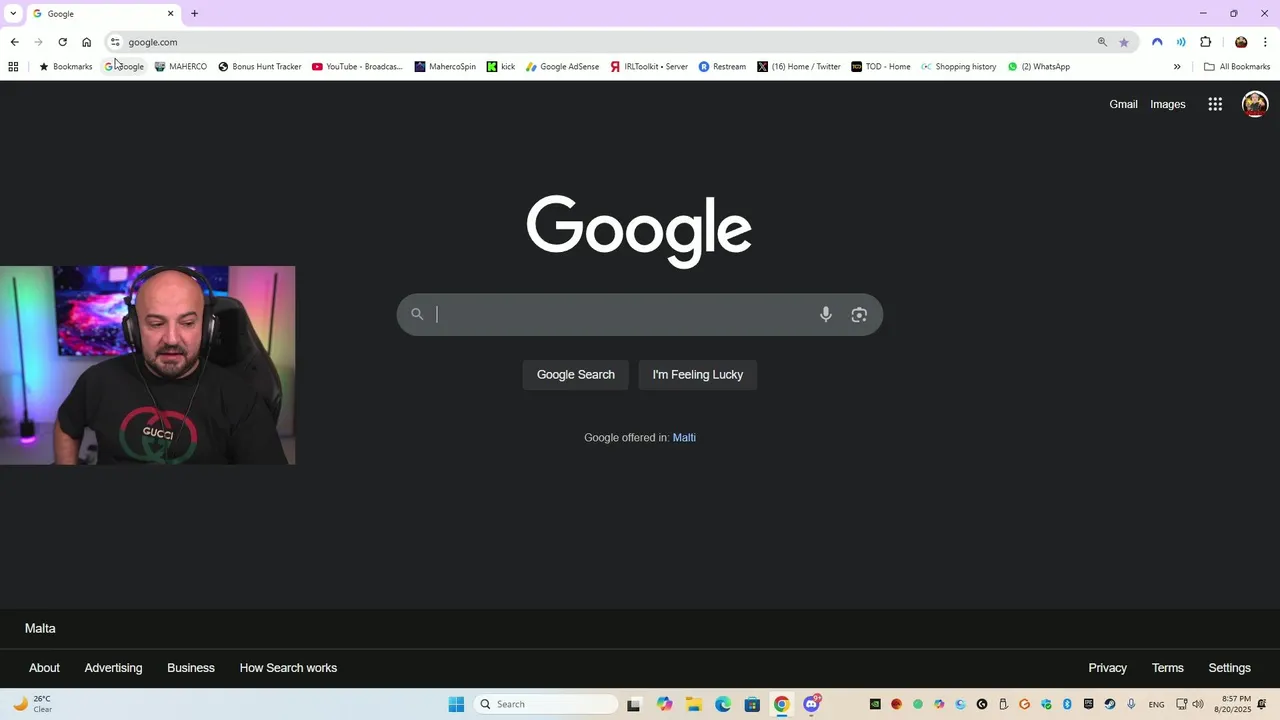Open Task View on the taskbar
1280x720 pixels.
coord(633,704)
